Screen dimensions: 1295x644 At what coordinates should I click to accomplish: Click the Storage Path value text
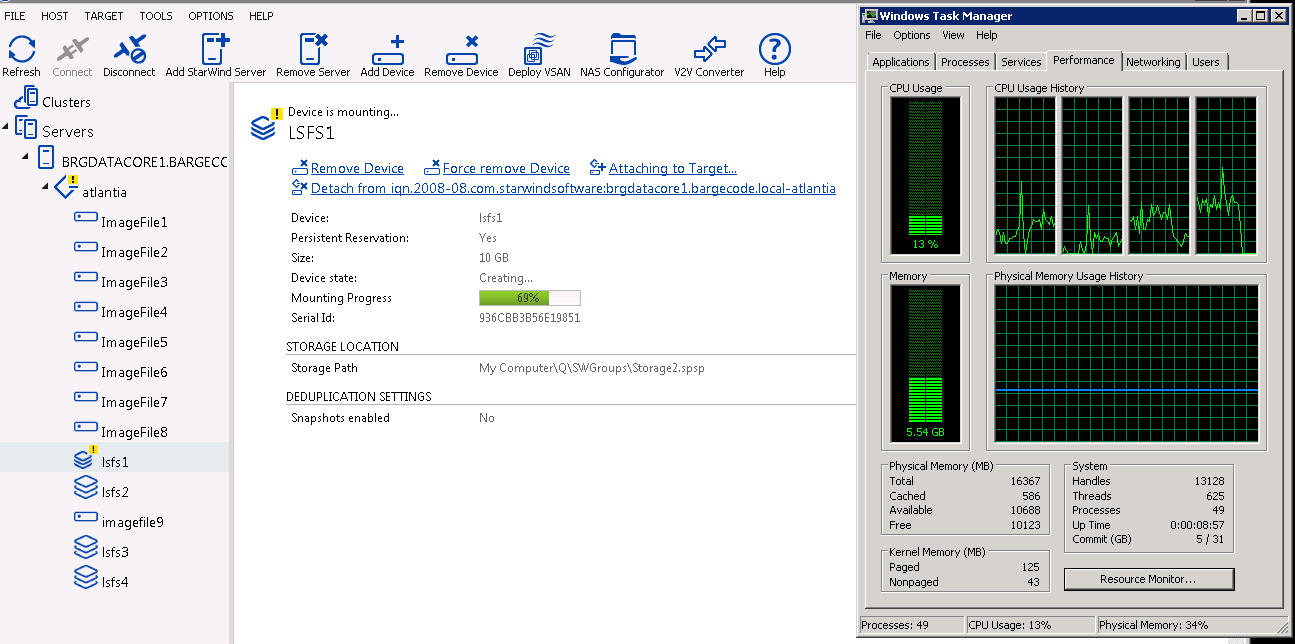click(x=592, y=368)
